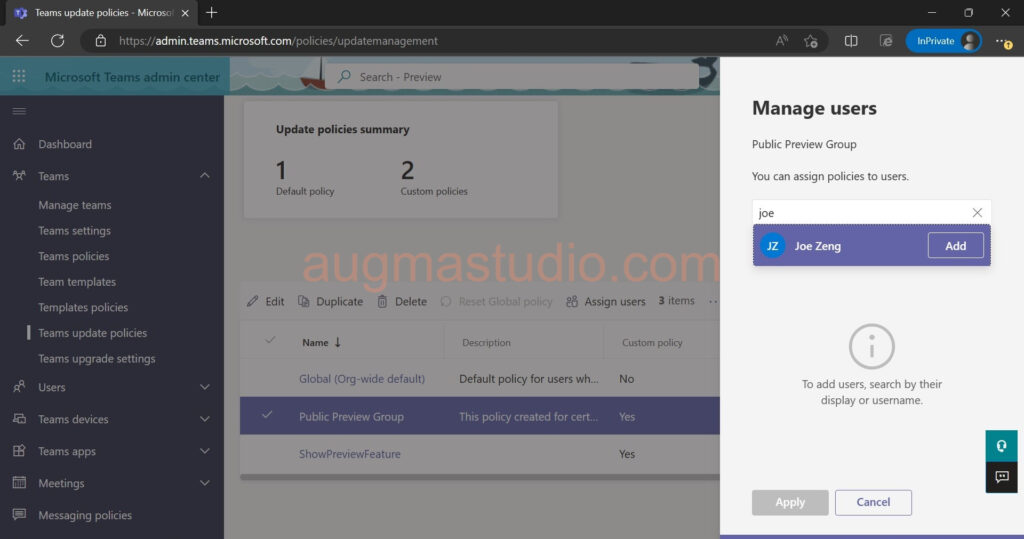
Task: Clear the joe search text with X
Action: click(x=977, y=213)
